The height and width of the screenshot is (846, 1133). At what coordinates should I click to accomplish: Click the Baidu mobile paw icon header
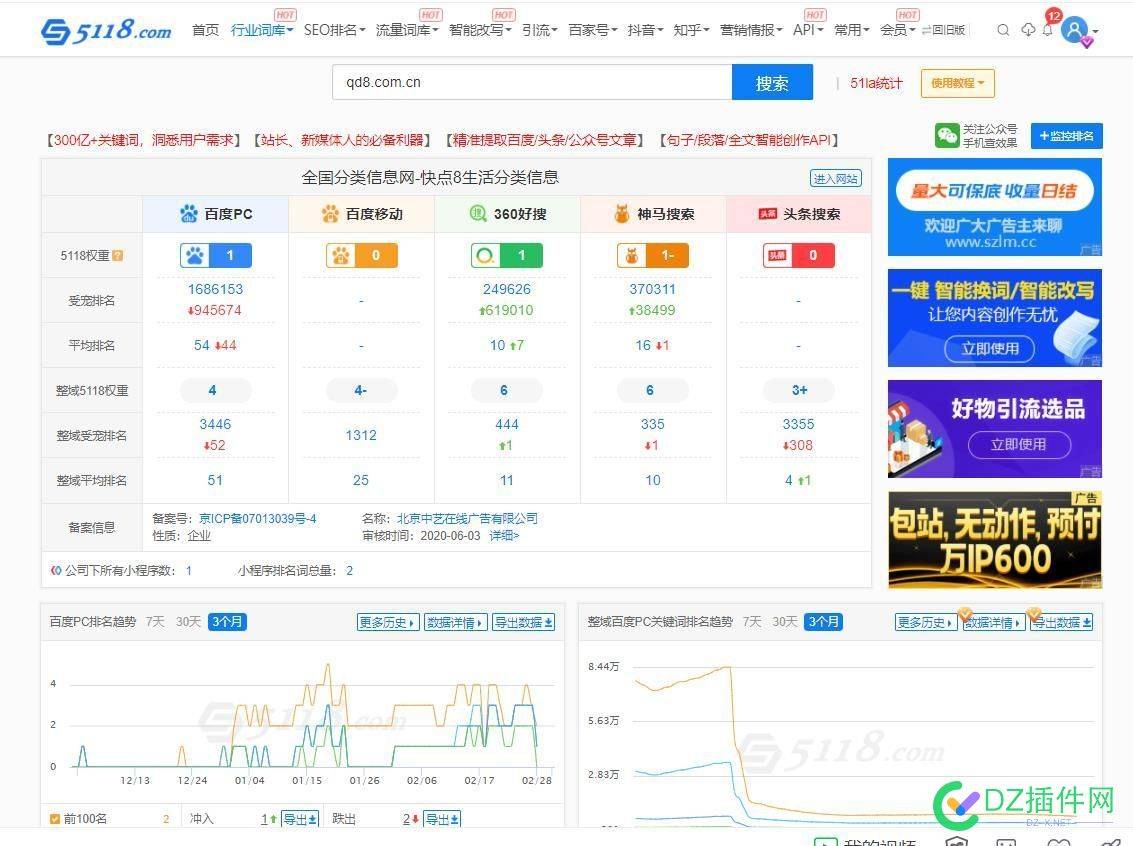330,214
